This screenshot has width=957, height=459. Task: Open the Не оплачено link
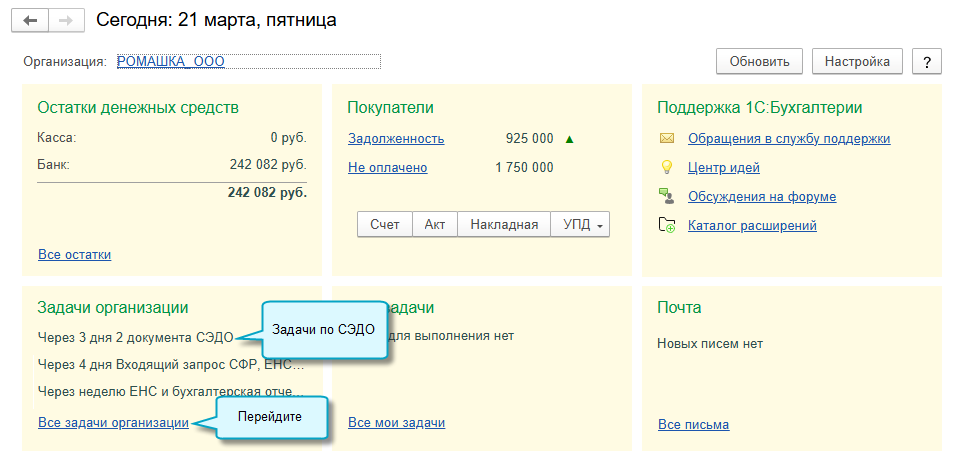pos(387,168)
